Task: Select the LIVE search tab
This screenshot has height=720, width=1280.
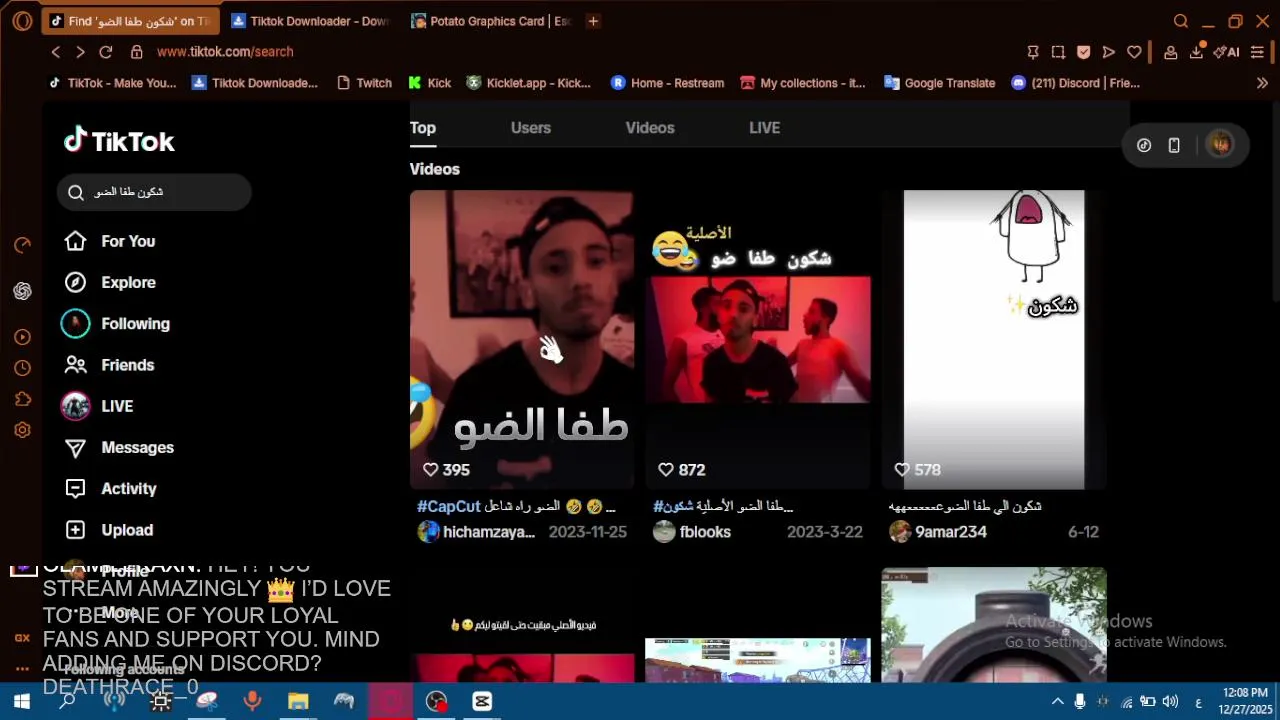Action: click(x=764, y=128)
